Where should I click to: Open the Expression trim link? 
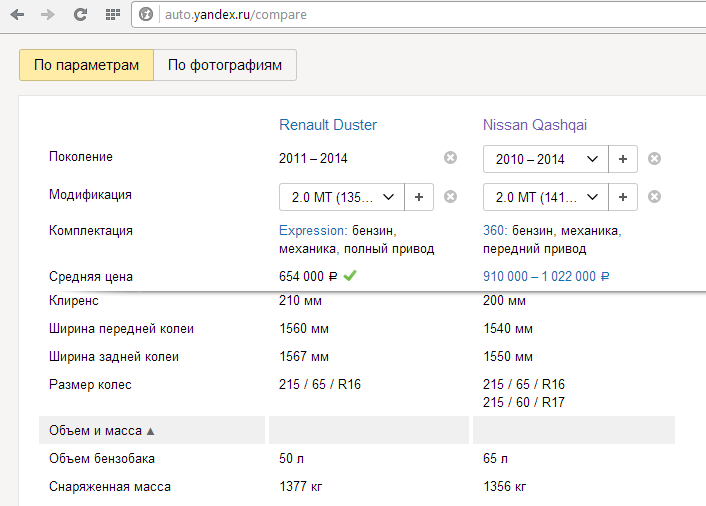(312, 230)
